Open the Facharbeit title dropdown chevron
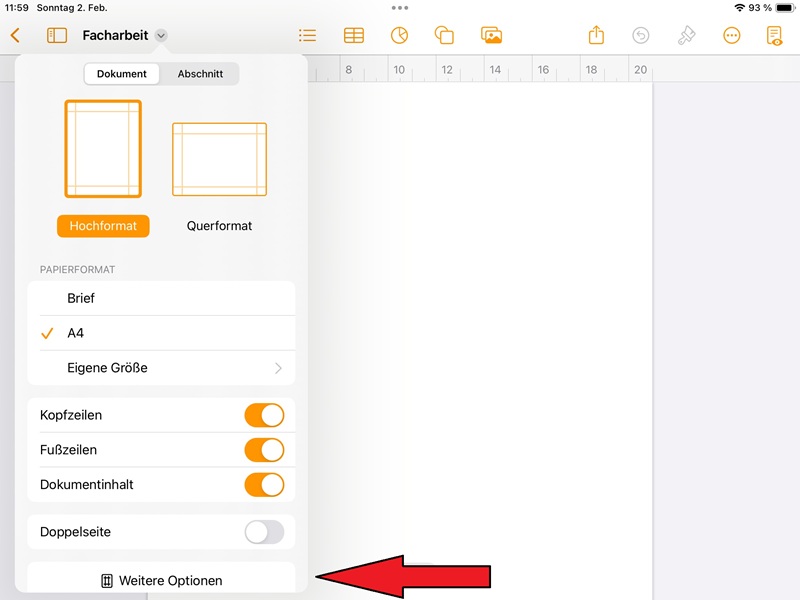Image resolution: width=800 pixels, height=600 pixels. point(161,35)
